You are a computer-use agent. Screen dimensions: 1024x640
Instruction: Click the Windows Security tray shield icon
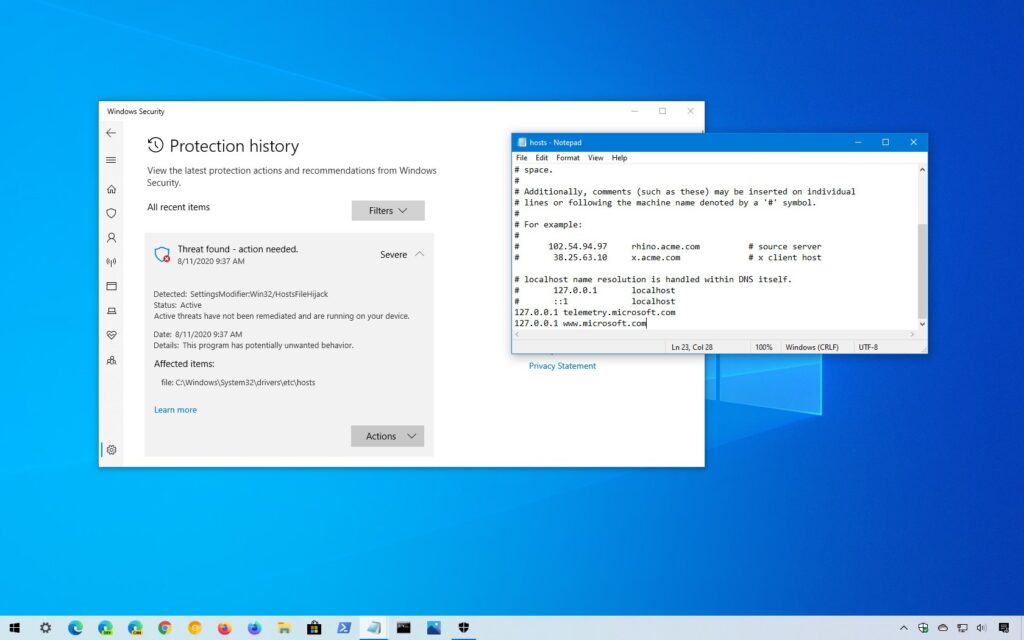[923, 628]
